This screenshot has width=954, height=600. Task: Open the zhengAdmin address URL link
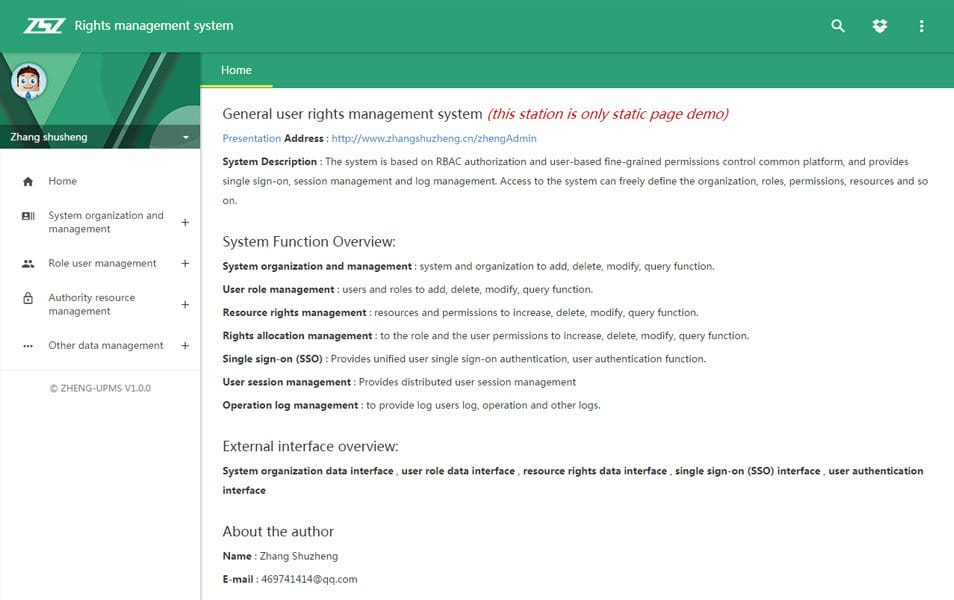[x=433, y=139]
